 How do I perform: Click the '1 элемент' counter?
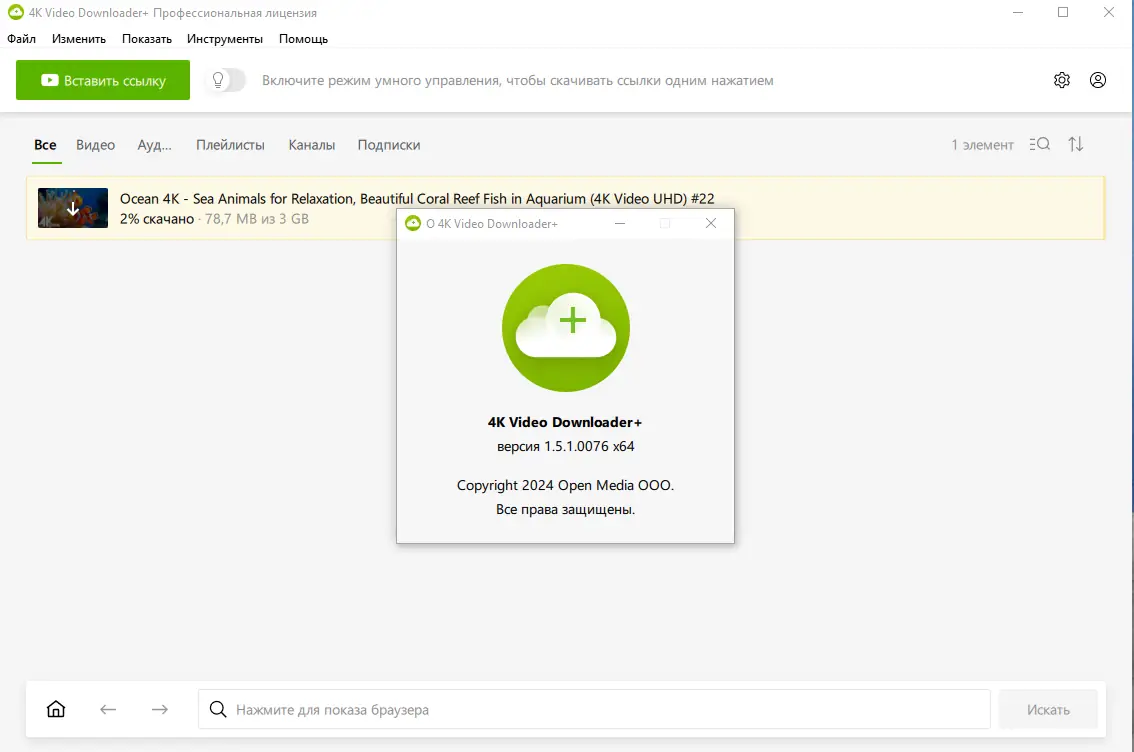click(x=982, y=145)
